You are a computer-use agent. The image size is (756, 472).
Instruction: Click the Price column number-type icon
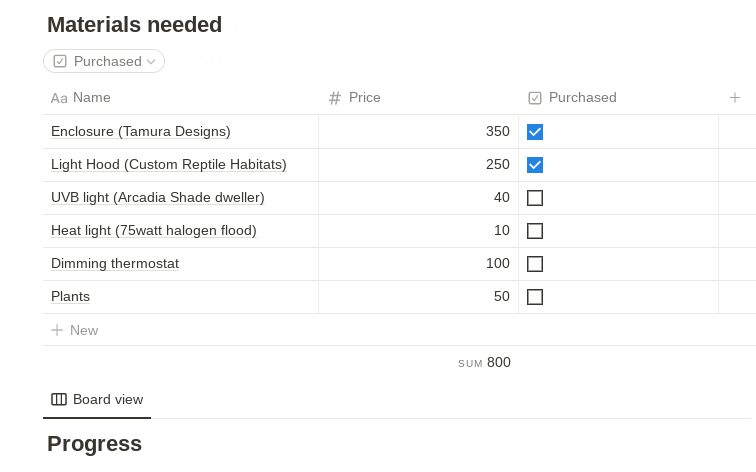click(335, 98)
